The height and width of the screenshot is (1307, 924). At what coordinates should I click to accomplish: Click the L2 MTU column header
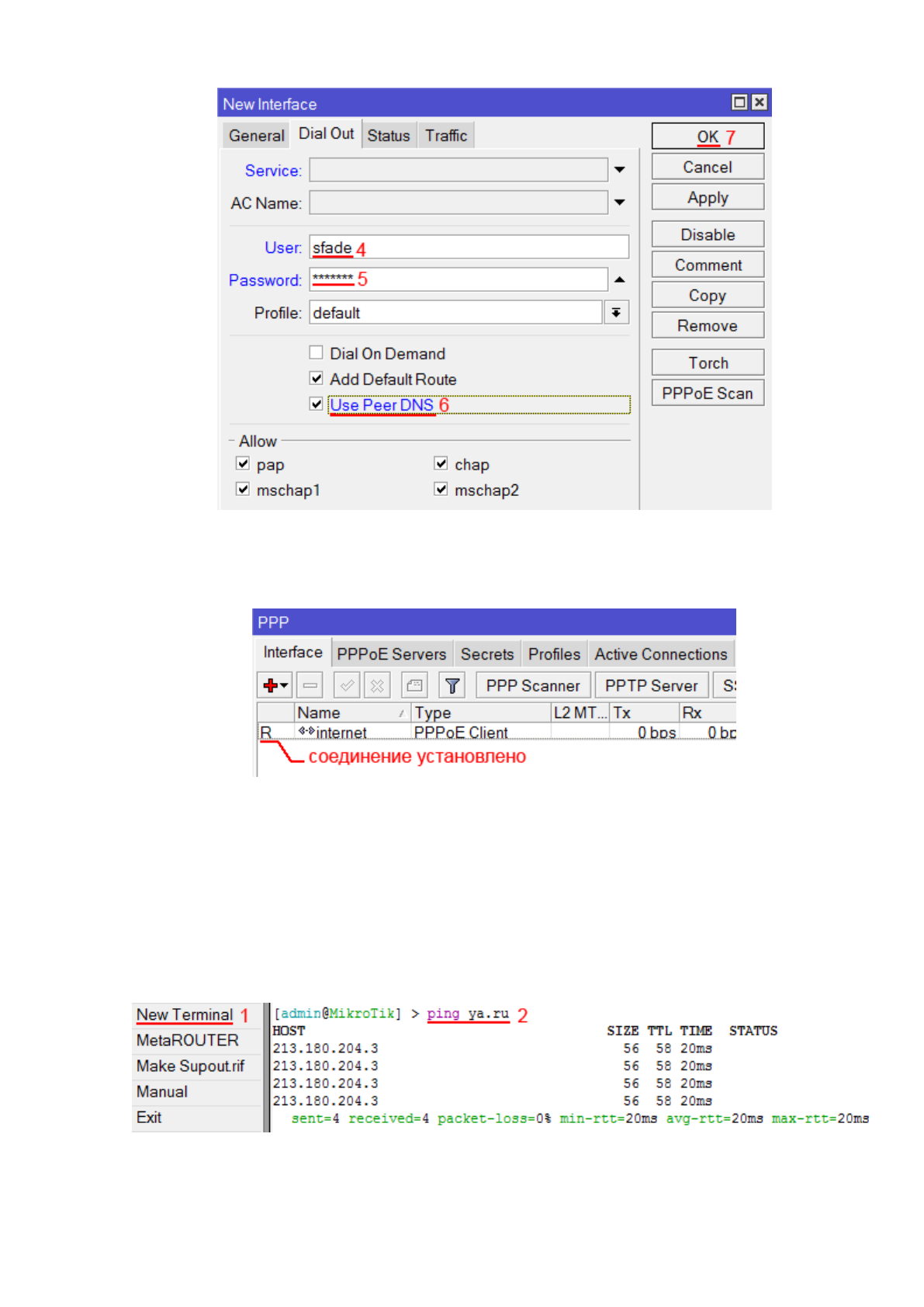pyautogui.click(x=580, y=712)
